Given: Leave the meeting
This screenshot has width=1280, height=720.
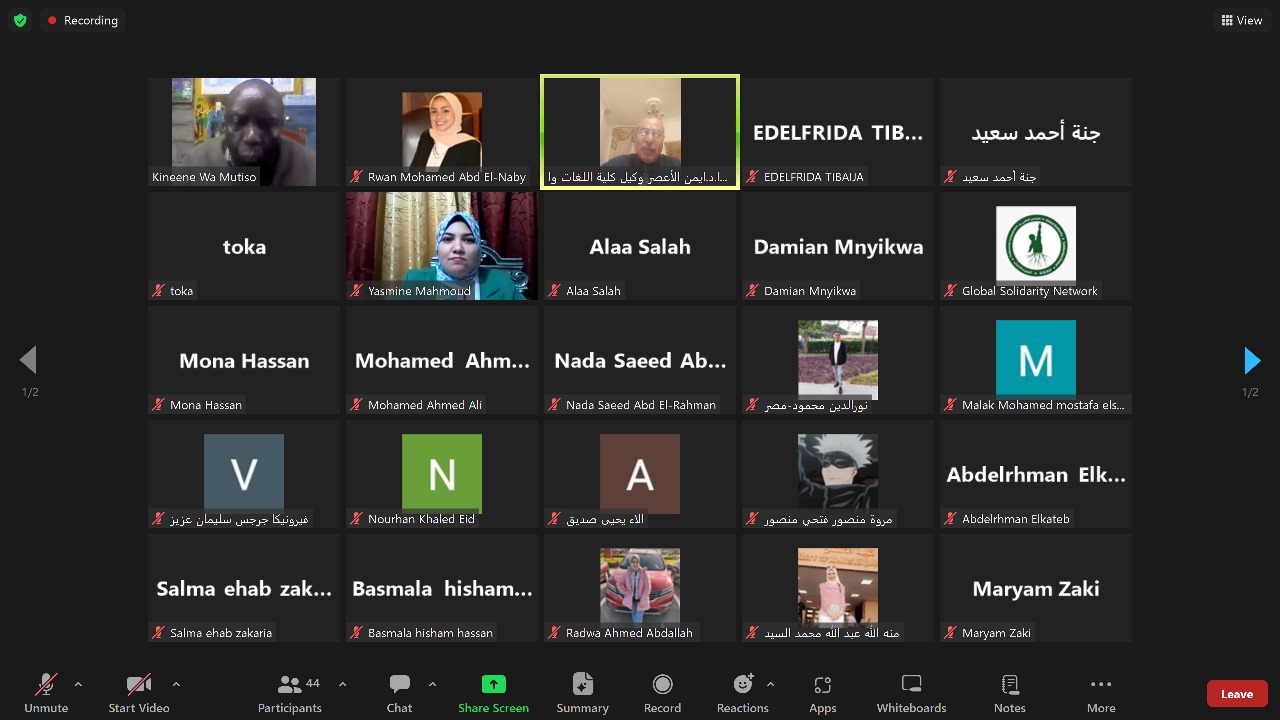Looking at the screenshot, I should click(1237, 693).
